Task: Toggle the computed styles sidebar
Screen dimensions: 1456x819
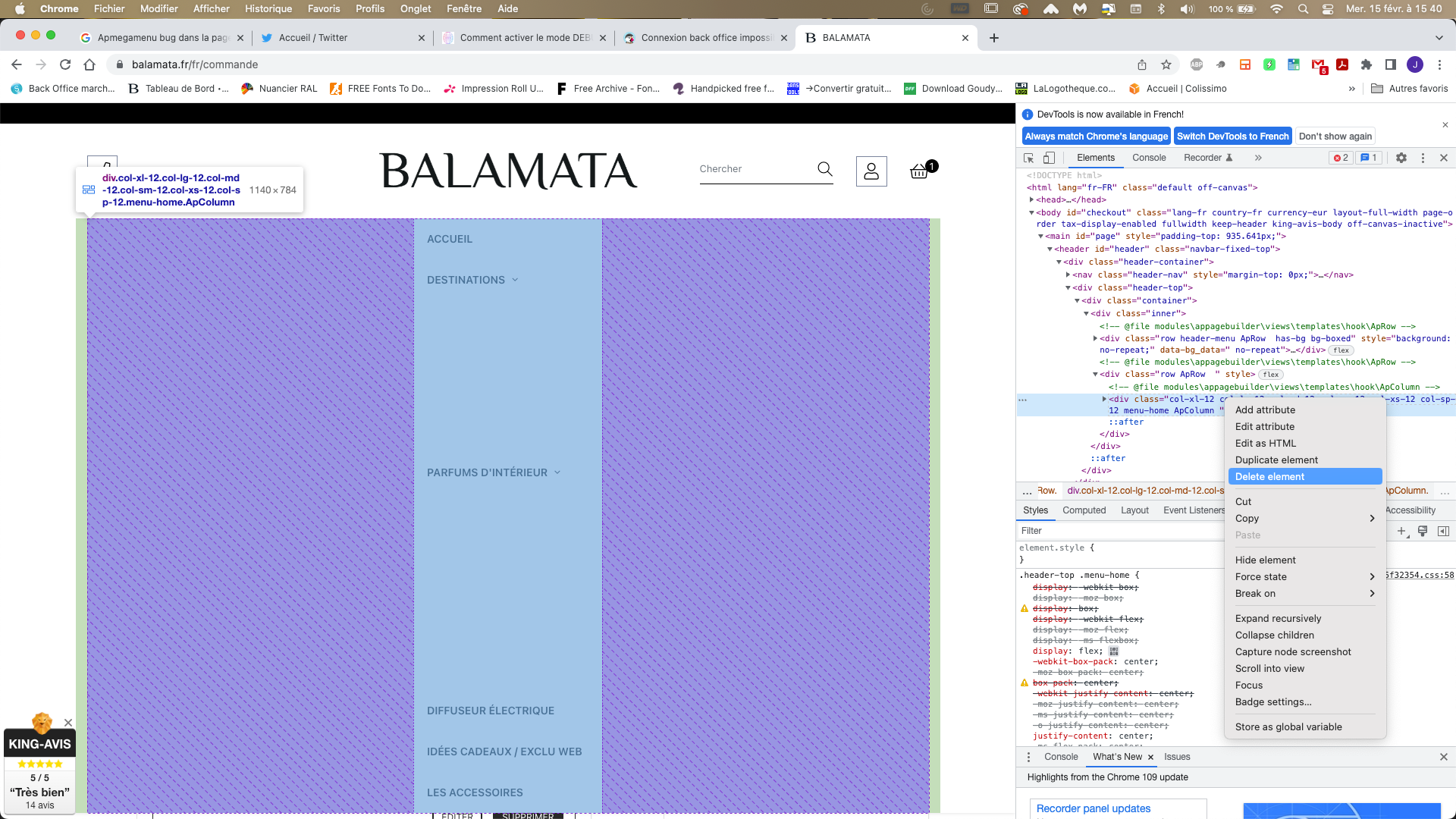Action: click(x=1444, y=531)
